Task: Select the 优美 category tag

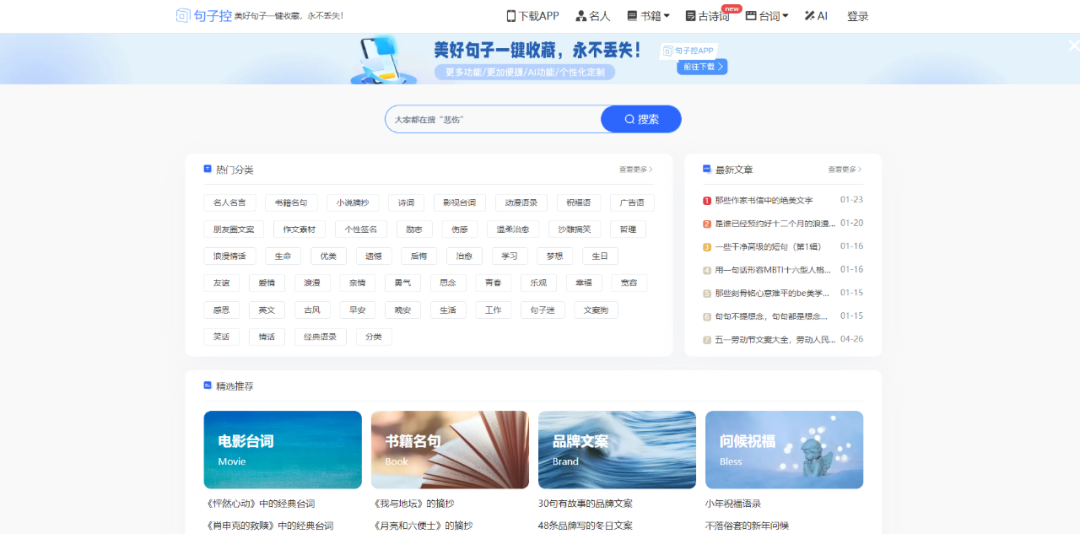Action: (329, 256)
